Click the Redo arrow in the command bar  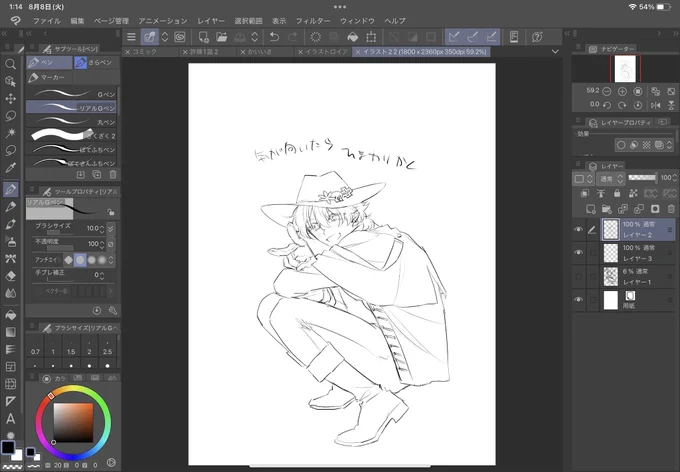click(293, 37)
